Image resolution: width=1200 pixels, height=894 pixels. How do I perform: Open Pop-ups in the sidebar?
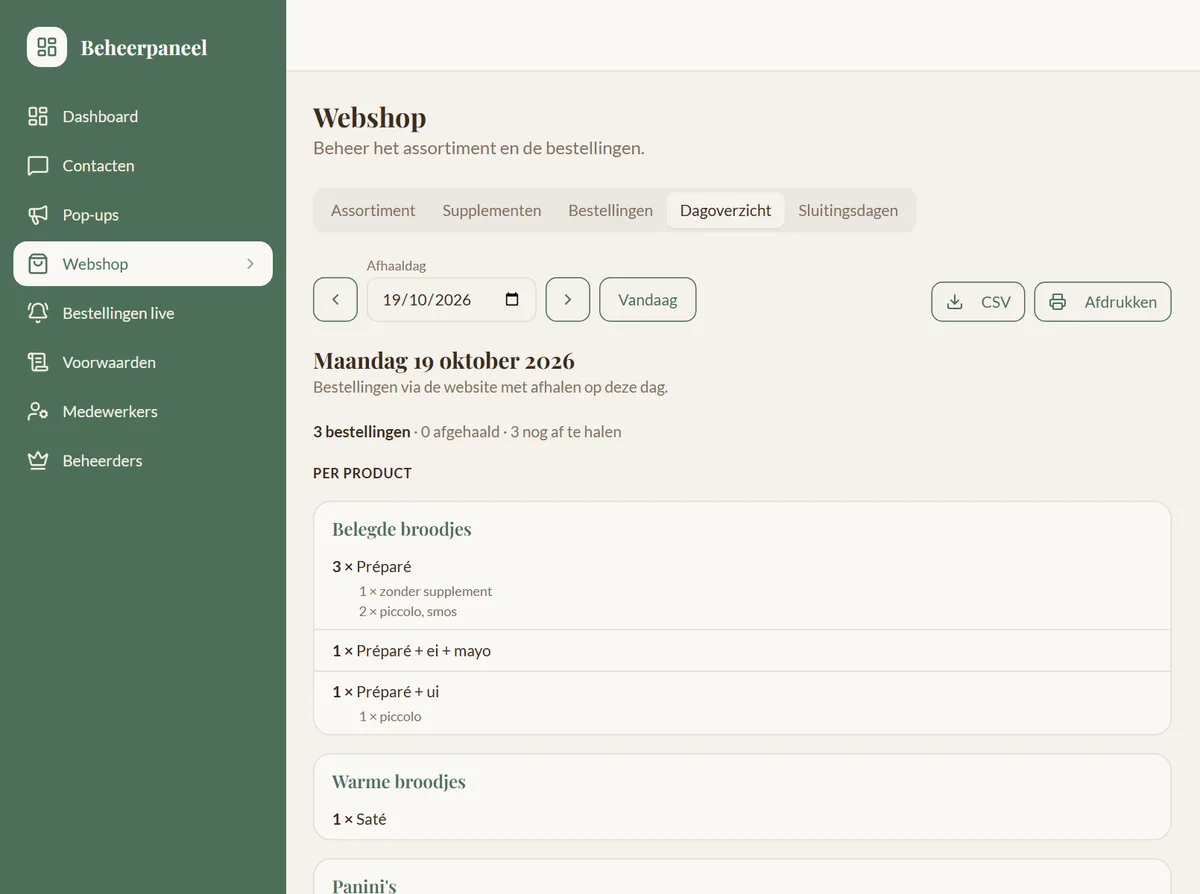click(143, 214)
